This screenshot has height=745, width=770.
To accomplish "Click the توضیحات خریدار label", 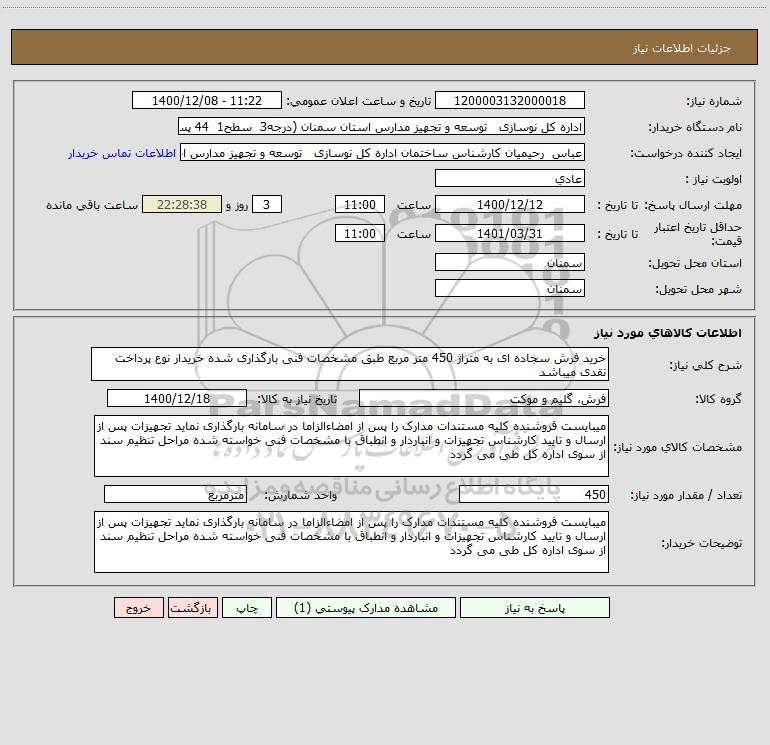I will click(x=702, y=543).
